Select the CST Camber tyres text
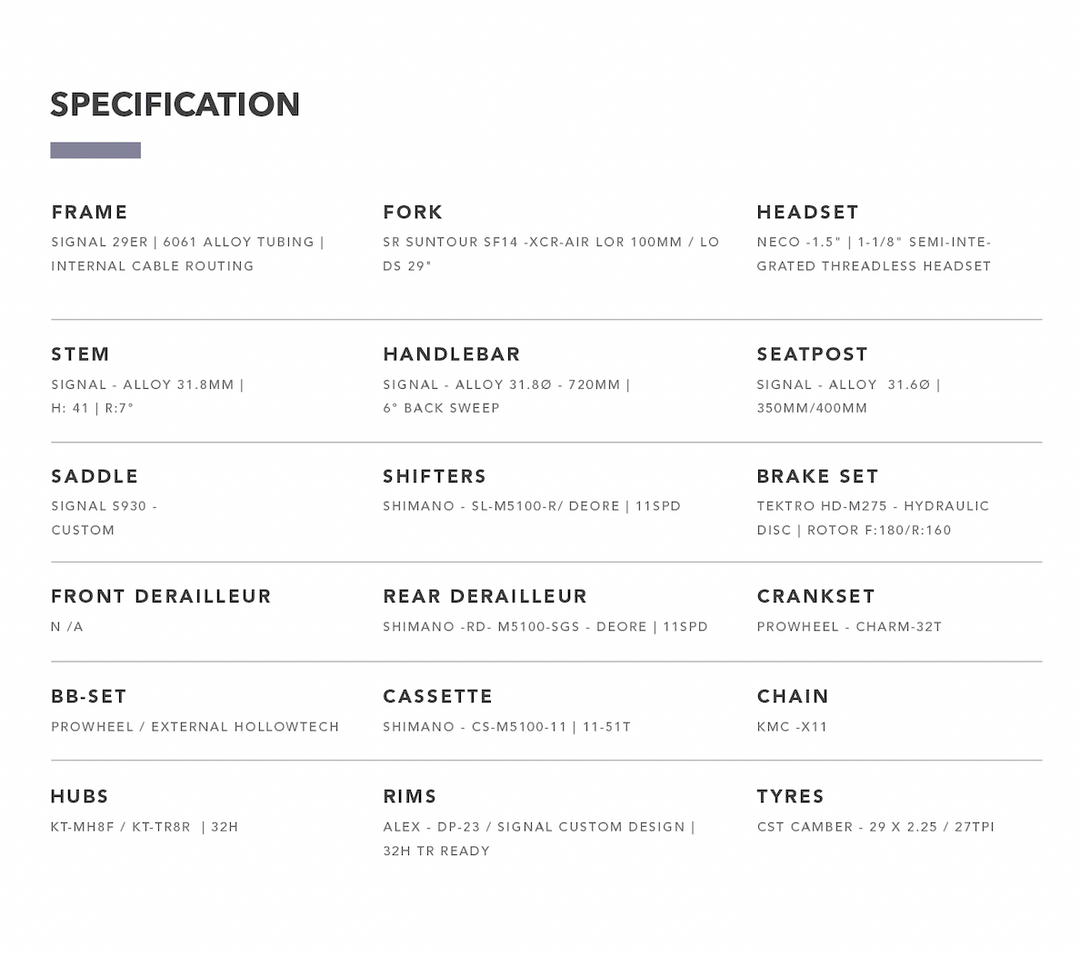 click(x=875, y=827)
